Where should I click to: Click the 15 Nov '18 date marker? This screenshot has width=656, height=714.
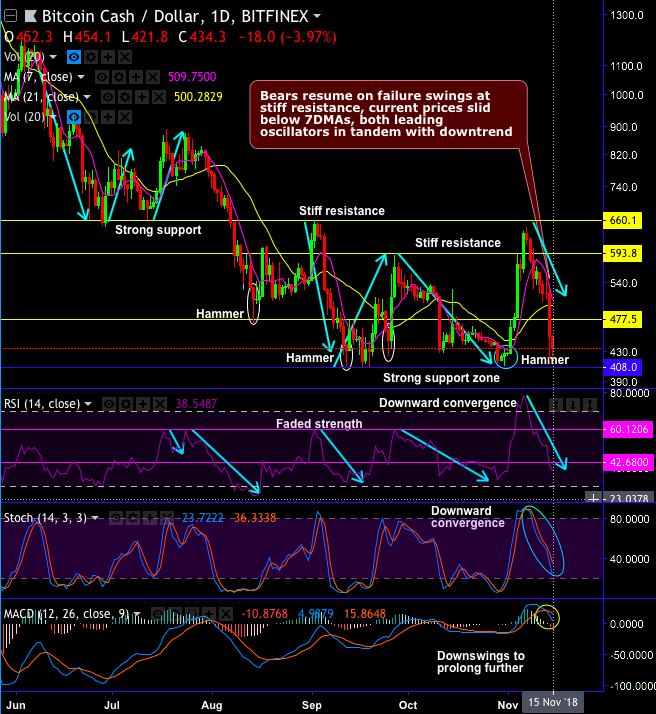[553, 702]
